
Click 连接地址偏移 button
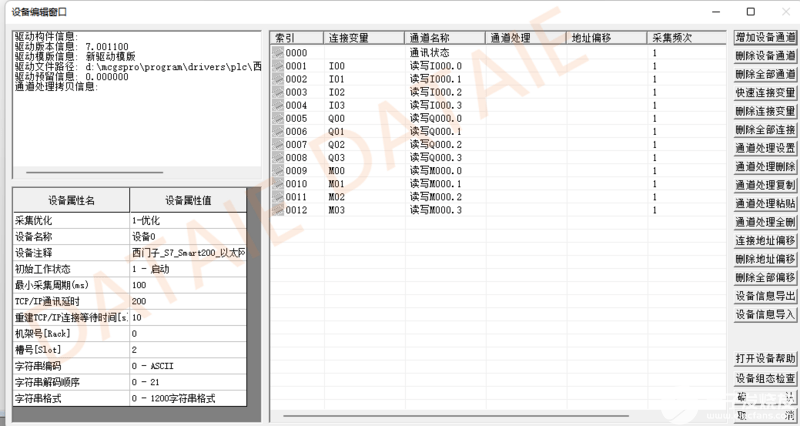tap(765, 240)
